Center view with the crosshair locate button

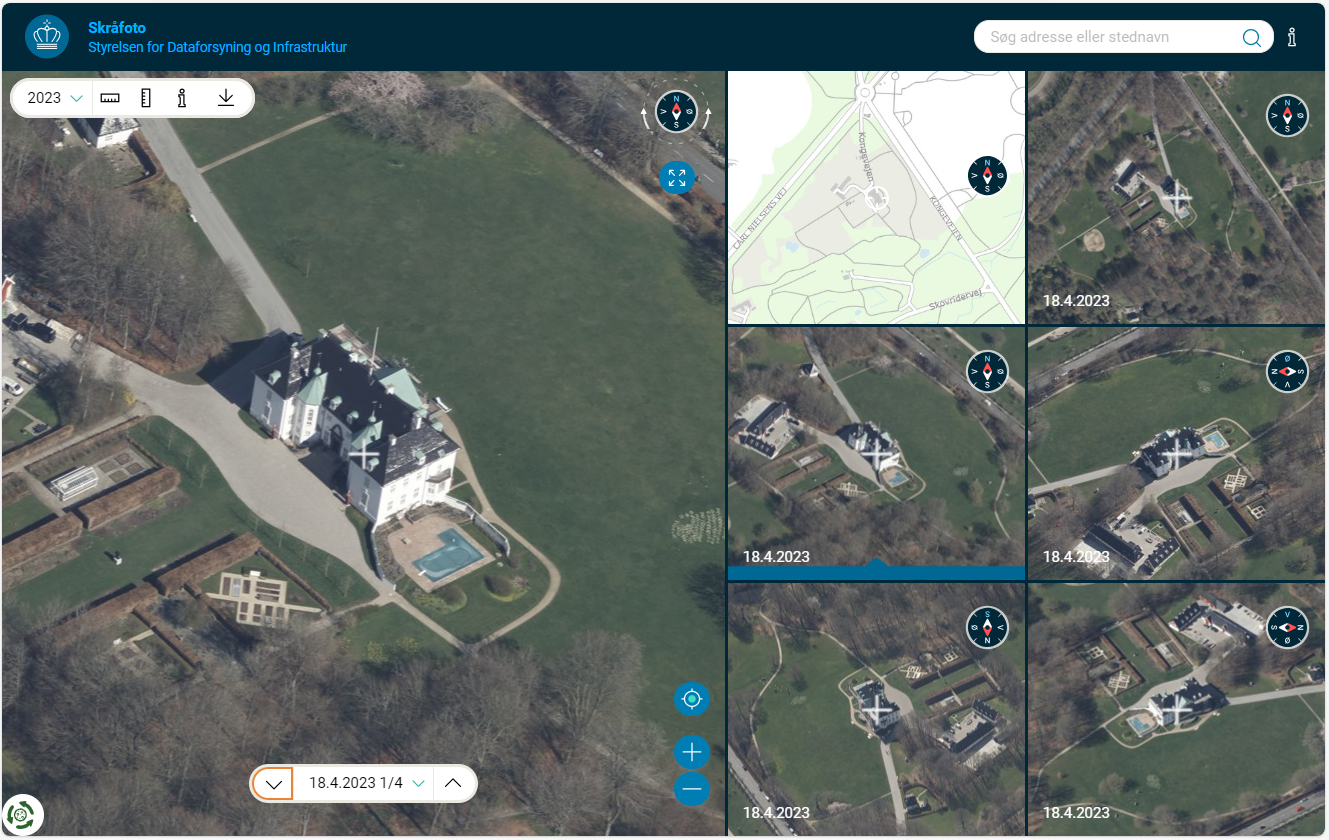point(691,698)
